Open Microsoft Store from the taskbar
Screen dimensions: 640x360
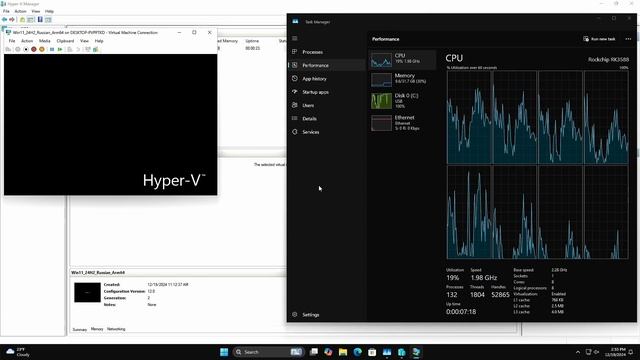tap(372, 352)
